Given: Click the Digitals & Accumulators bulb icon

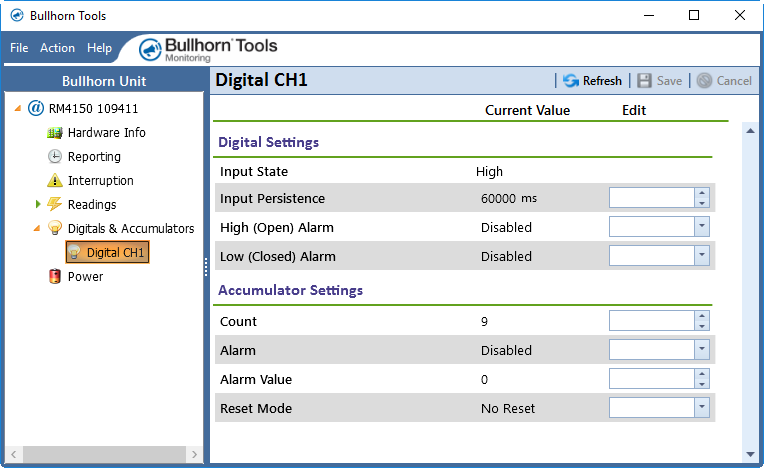Looking at the screenshot, I should point(55,228).
